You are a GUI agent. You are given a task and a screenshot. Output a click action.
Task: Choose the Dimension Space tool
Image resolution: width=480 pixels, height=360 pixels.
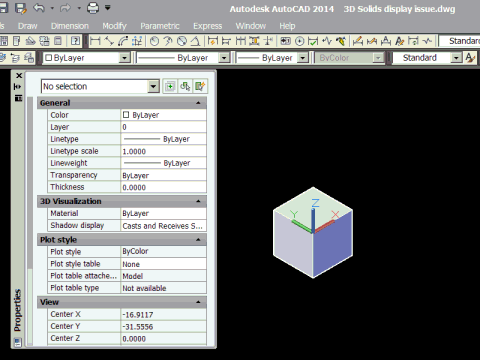pyautogui.click(x=254, y=41)
